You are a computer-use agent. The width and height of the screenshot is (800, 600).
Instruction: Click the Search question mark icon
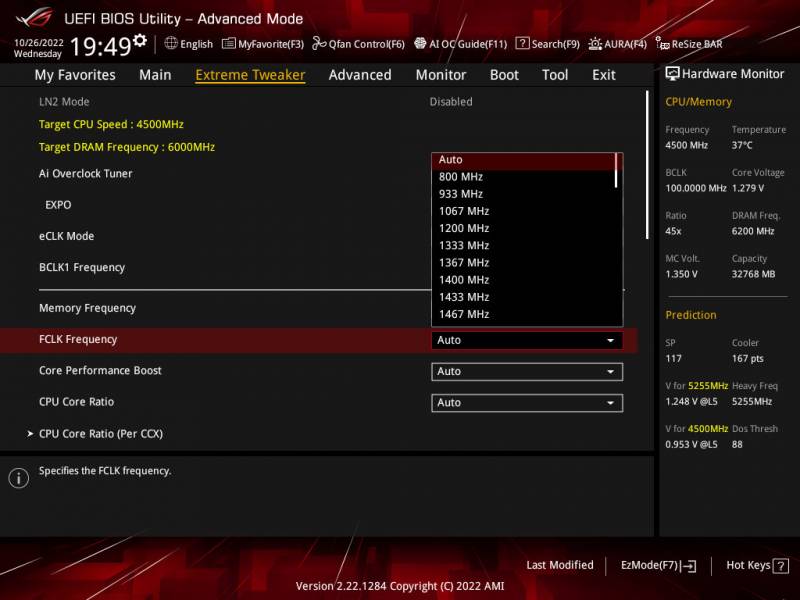click(522, 43)
